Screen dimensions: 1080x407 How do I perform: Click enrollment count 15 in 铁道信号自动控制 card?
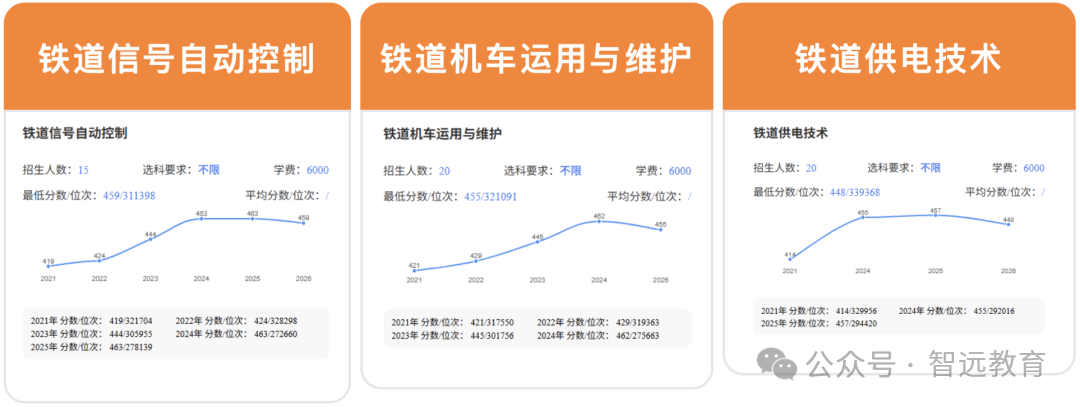point(83,171)
